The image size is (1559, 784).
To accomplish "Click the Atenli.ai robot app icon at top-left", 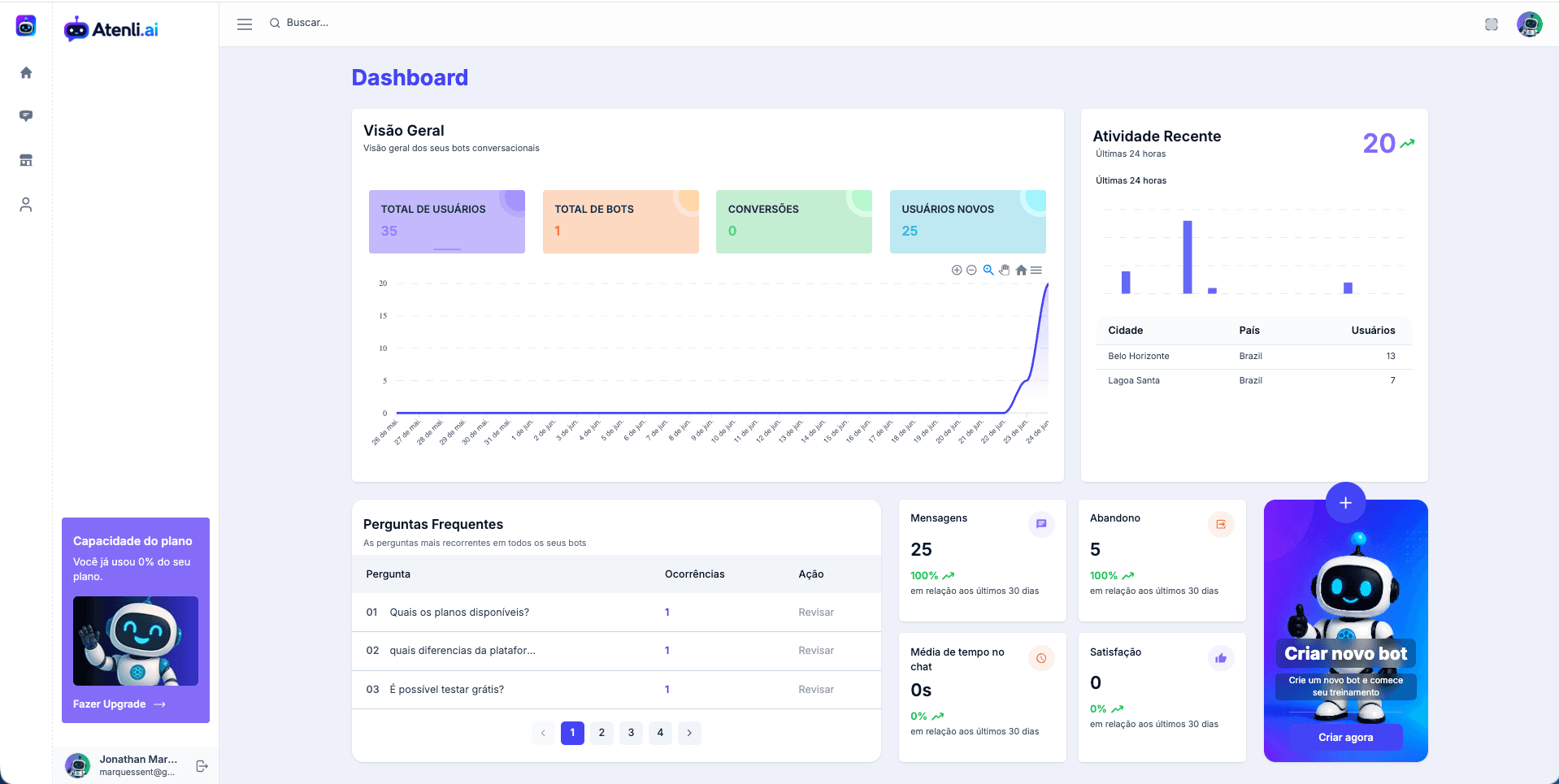I will click(26, 26).
